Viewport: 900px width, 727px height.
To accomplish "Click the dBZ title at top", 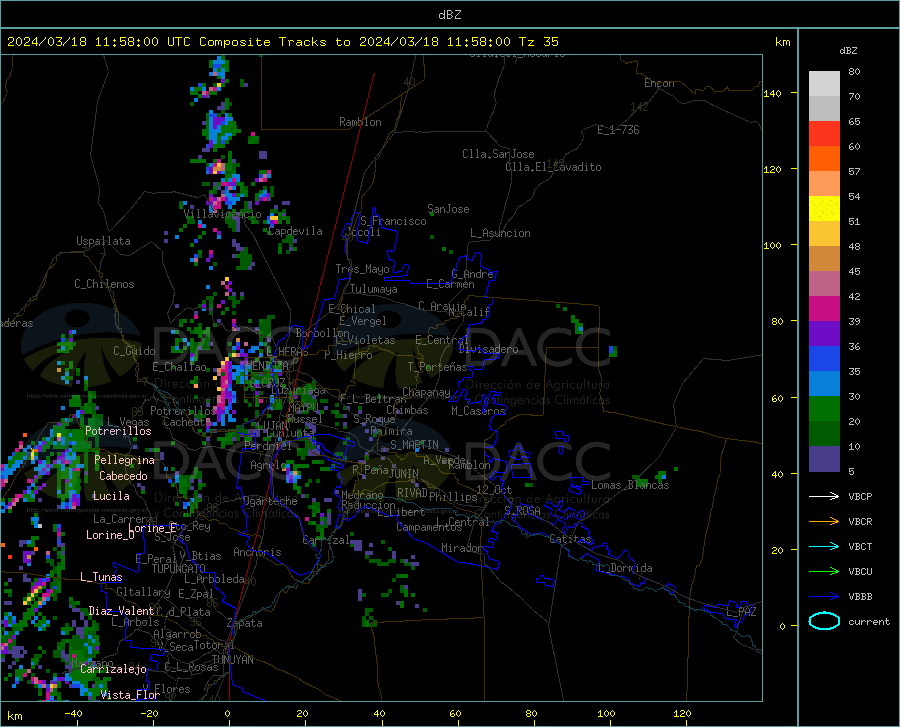I will tap(449, 15).
